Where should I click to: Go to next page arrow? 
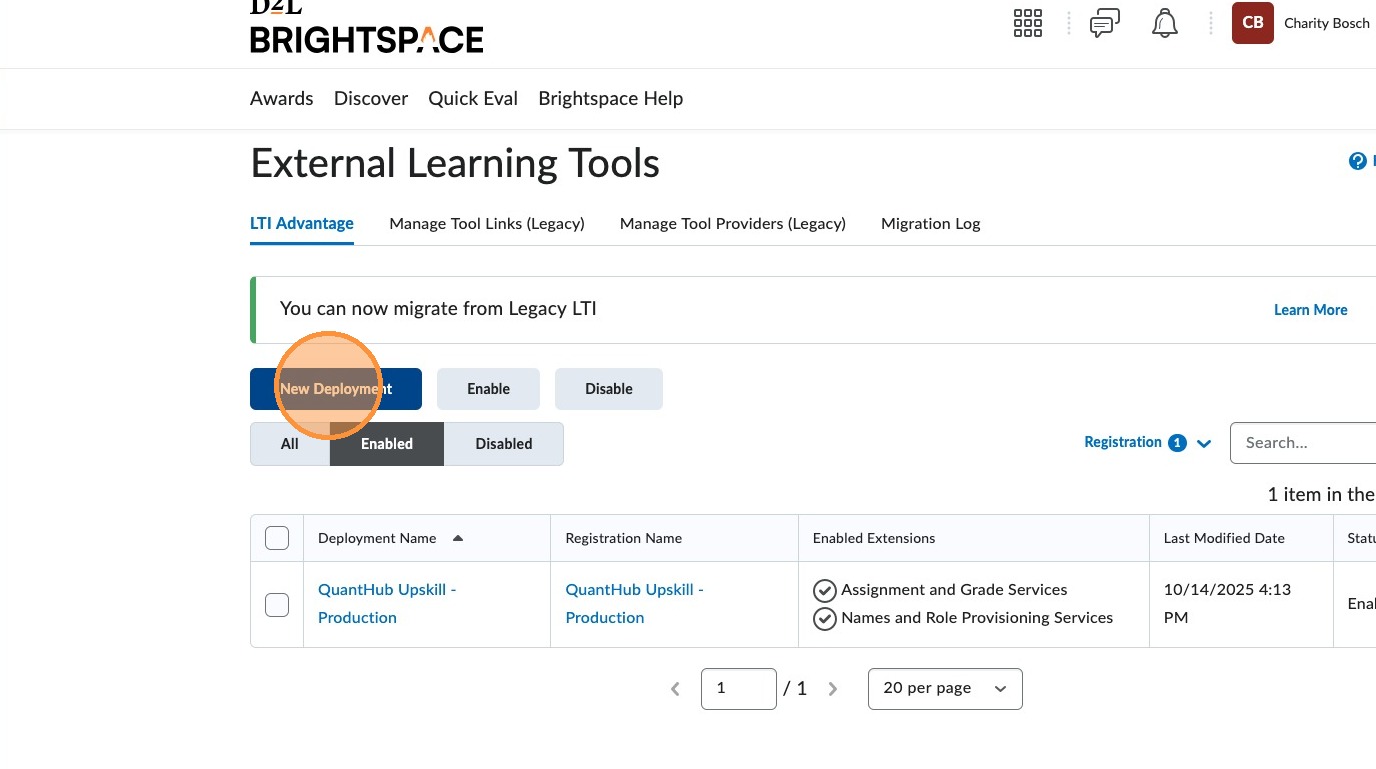(x=833, y=689)
